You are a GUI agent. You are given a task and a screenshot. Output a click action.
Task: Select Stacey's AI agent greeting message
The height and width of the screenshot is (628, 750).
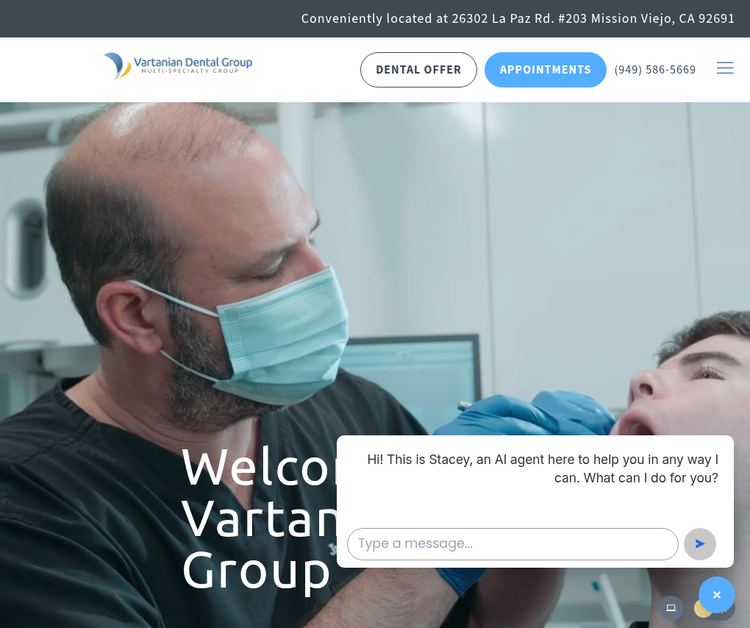(542, 469)
